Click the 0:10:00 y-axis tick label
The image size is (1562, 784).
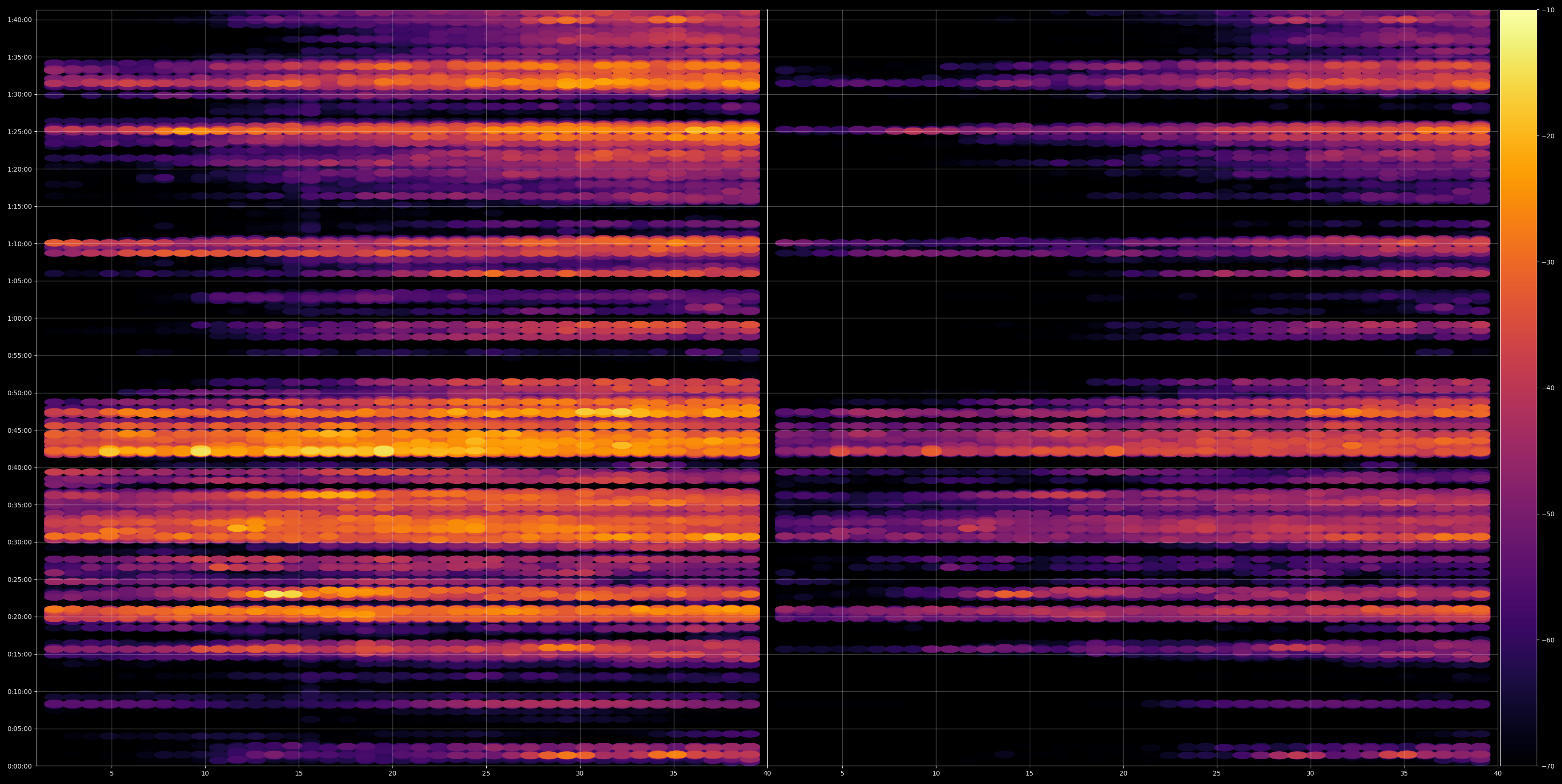pos(19,692)
